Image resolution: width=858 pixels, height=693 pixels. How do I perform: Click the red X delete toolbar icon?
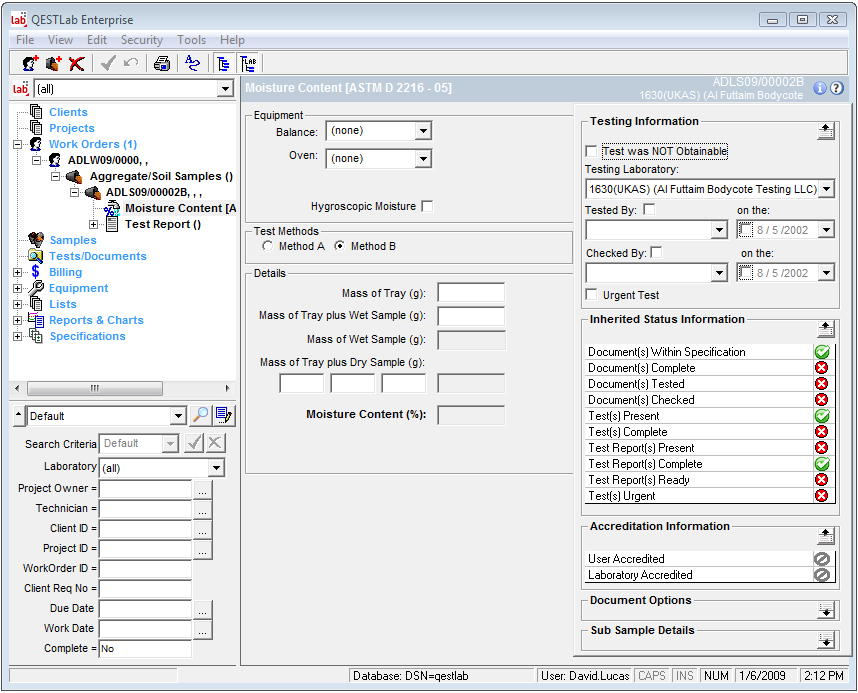click(x=77, y=63)
